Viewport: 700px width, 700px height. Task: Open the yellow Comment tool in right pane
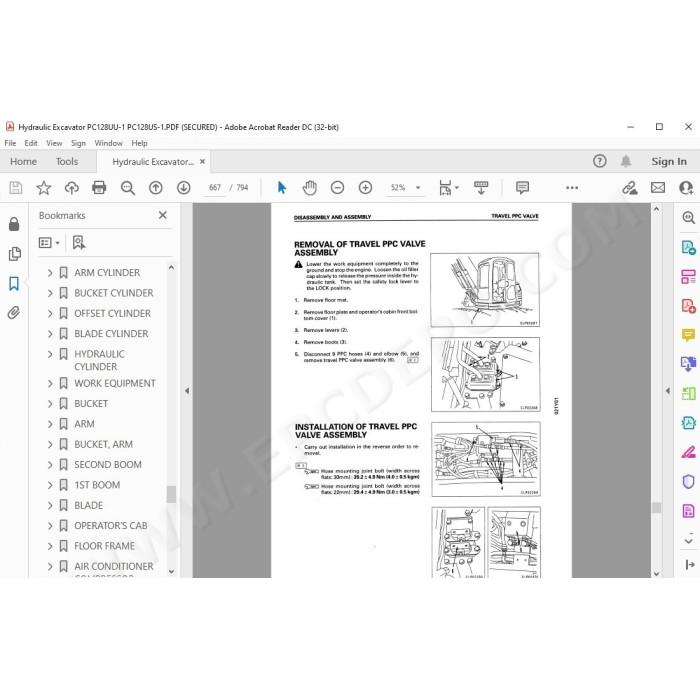(688, 335)
